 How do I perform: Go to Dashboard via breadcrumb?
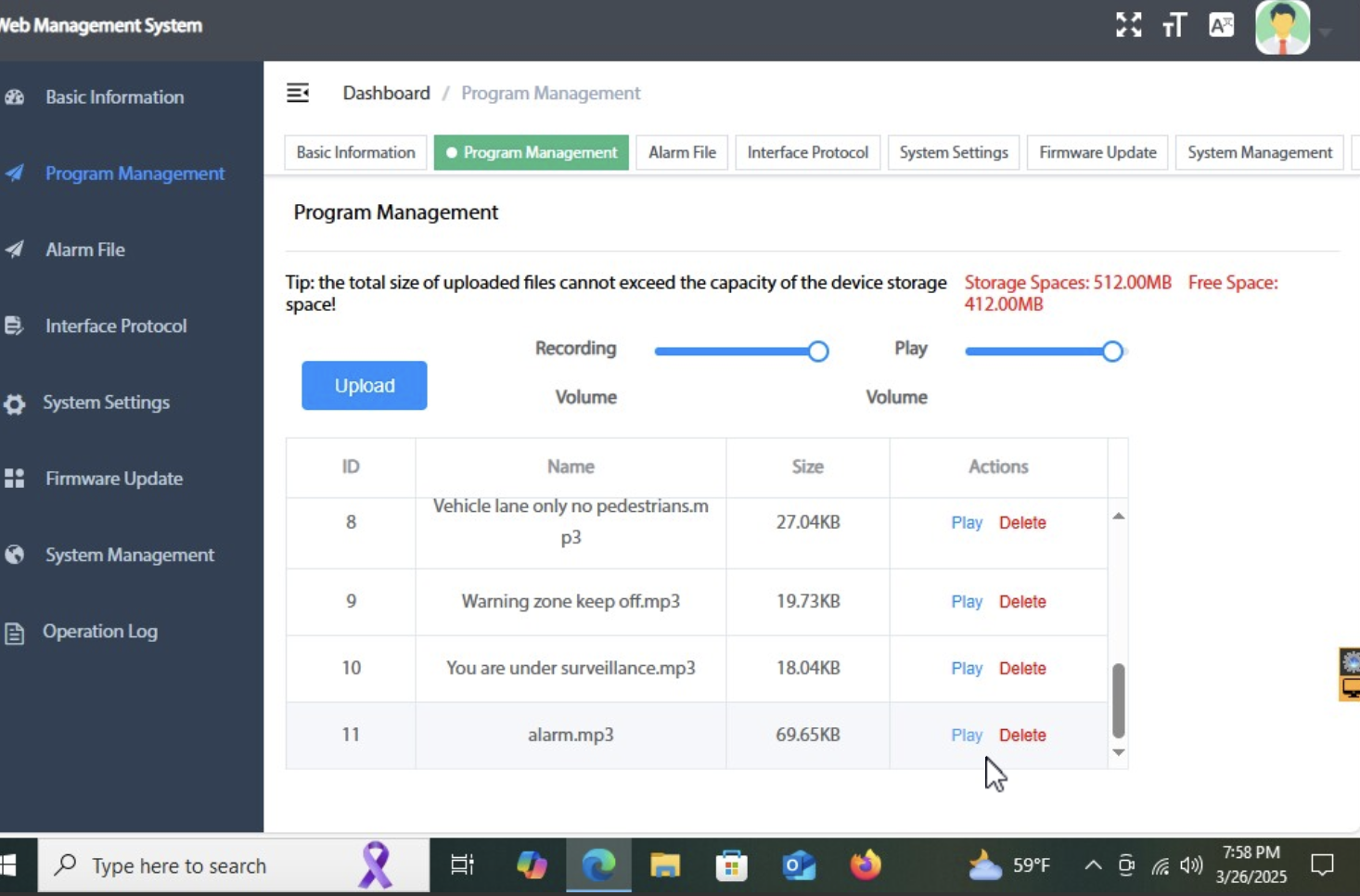coord(386,93)
